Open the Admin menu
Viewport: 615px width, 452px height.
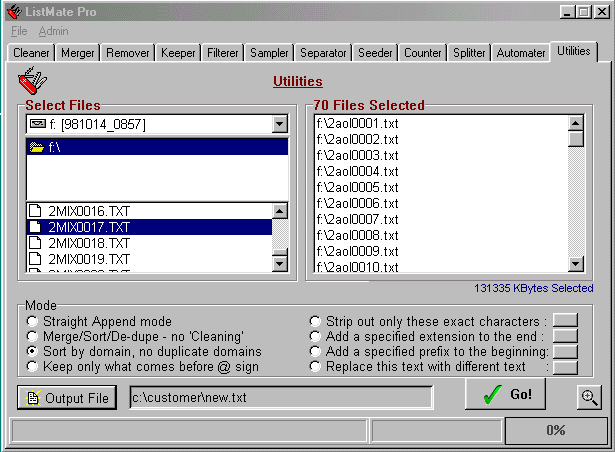[x=53, y=31]
